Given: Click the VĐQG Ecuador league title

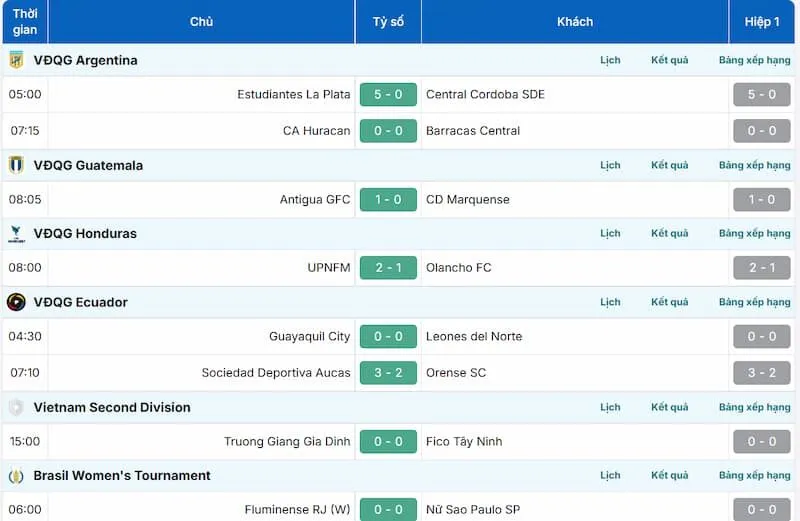Looking at the screenshot, I should 81,302.
